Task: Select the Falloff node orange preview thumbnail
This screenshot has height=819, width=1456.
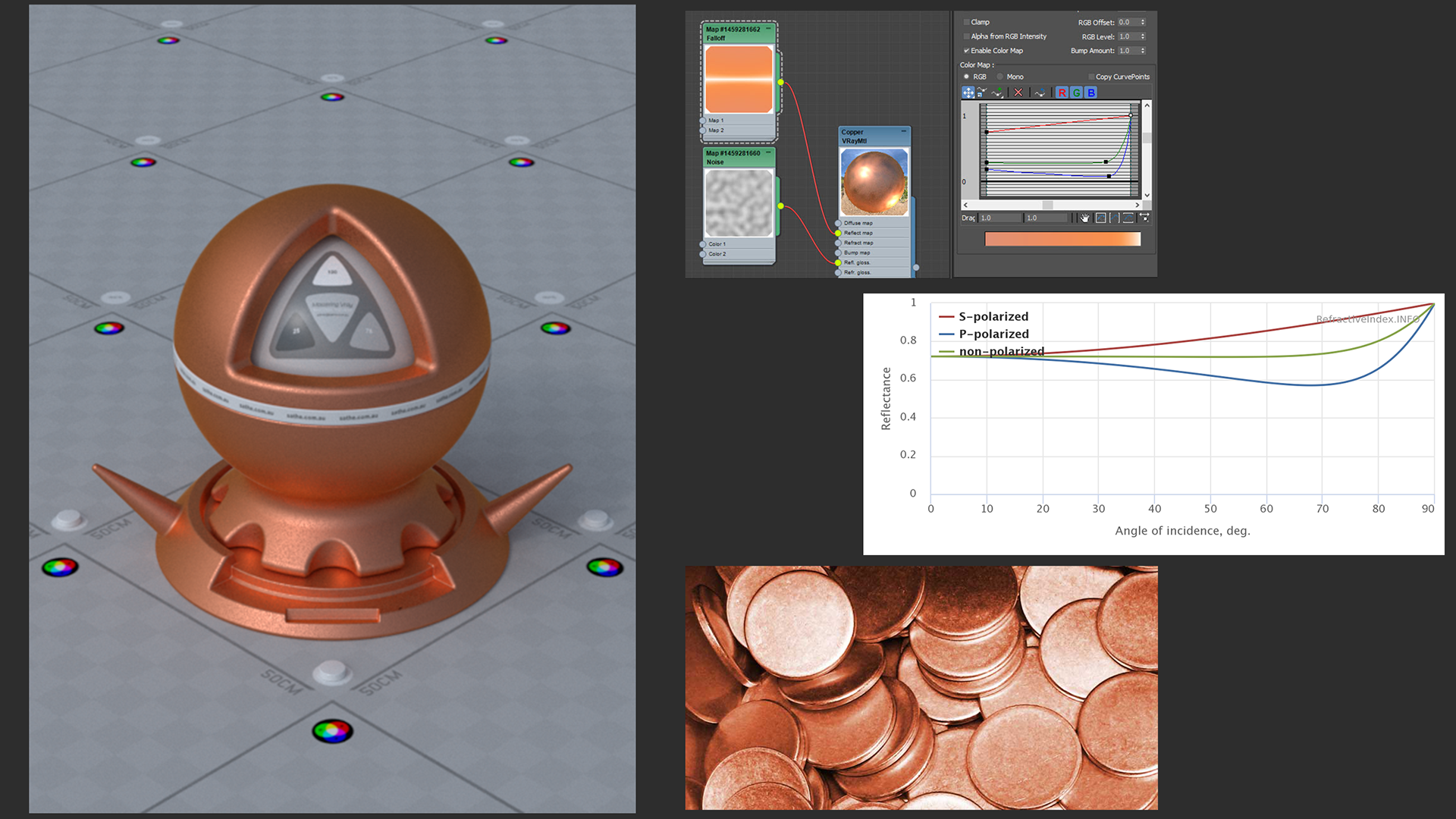Action: click(x=739, y=79)
